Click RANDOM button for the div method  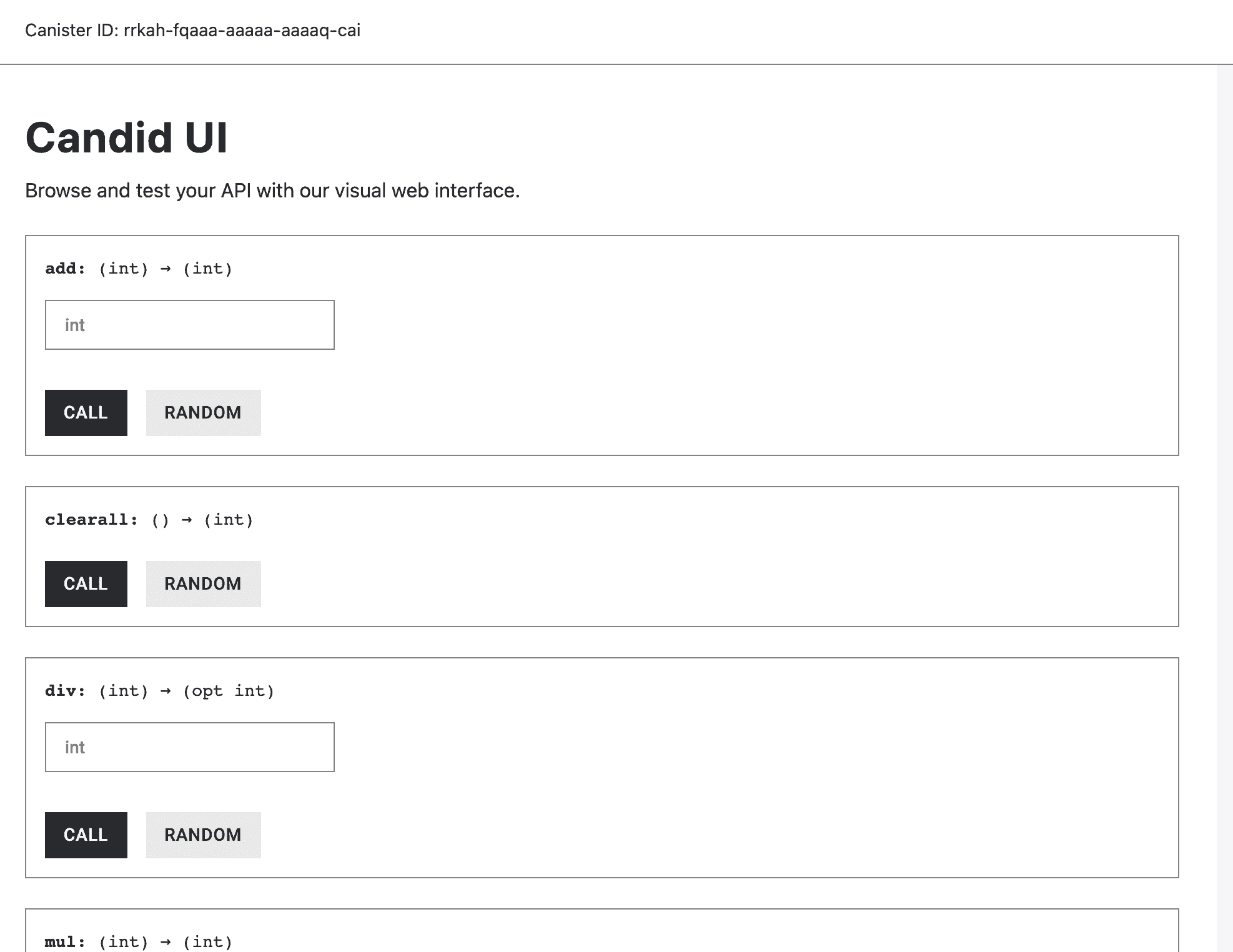coord(203,835)
